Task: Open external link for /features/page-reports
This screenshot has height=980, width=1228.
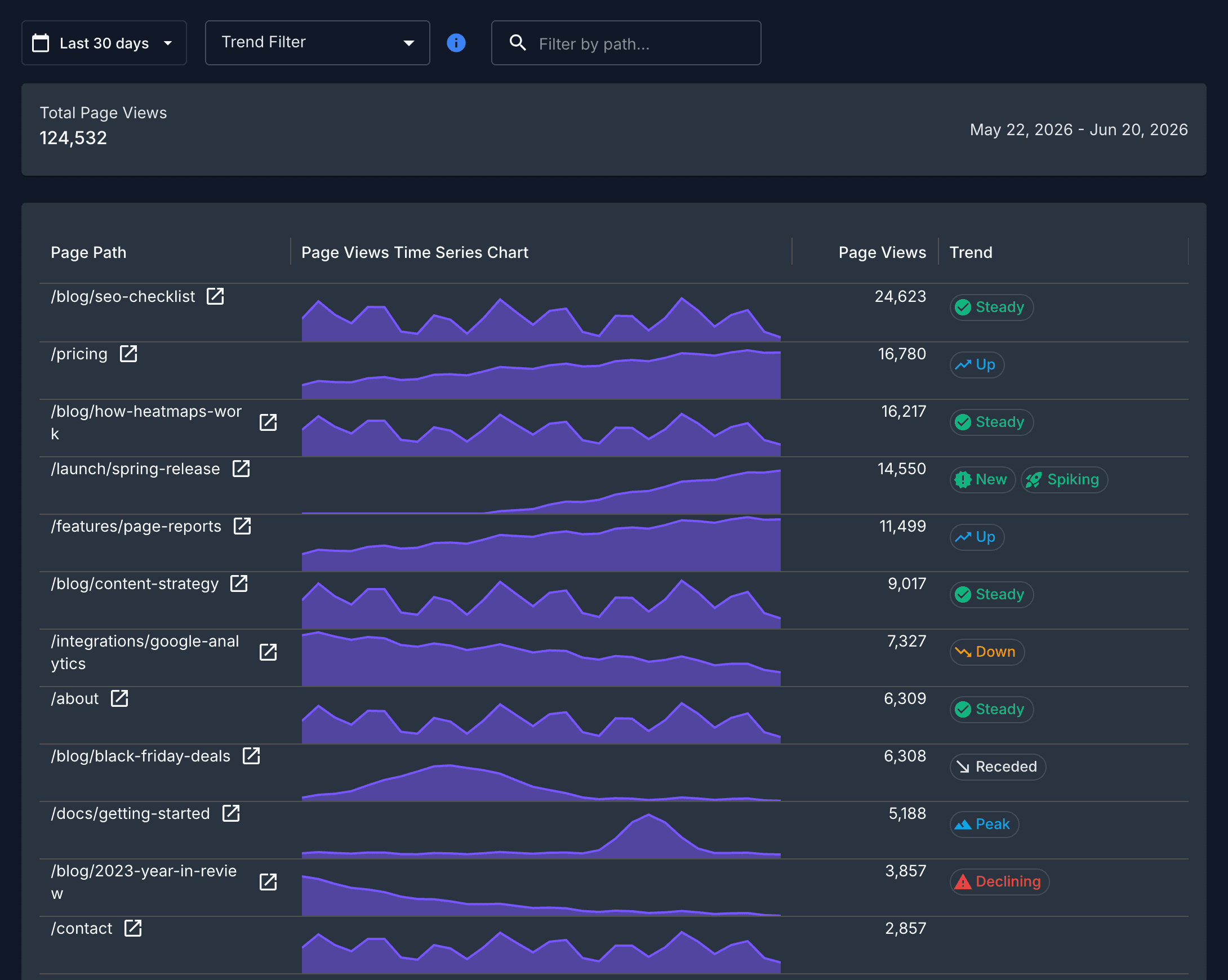Action: (242, 526)
